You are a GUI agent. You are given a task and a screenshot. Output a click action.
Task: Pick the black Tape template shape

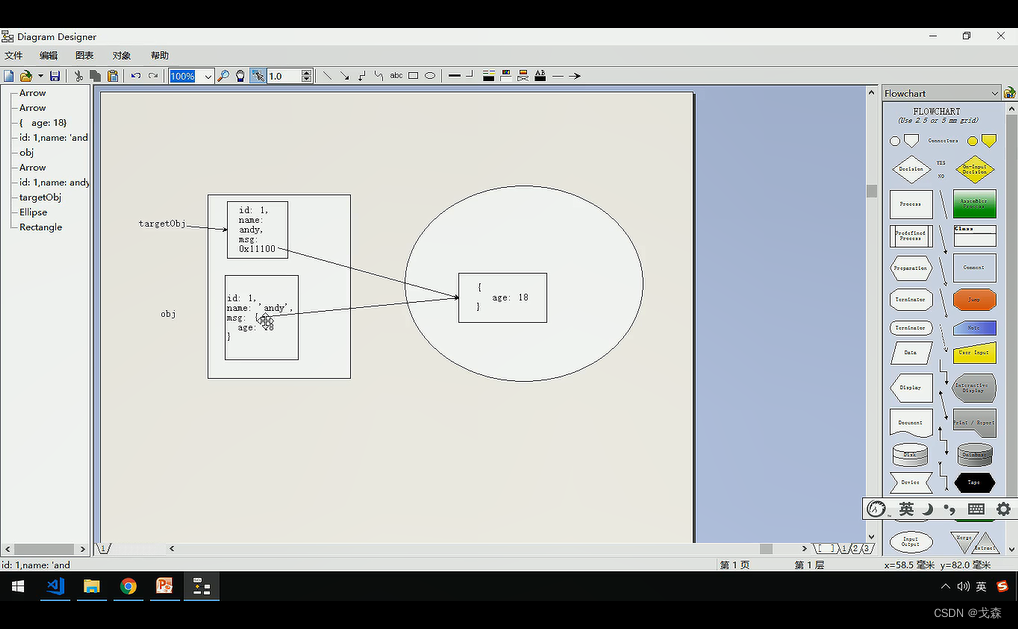(x=975, y=482)
